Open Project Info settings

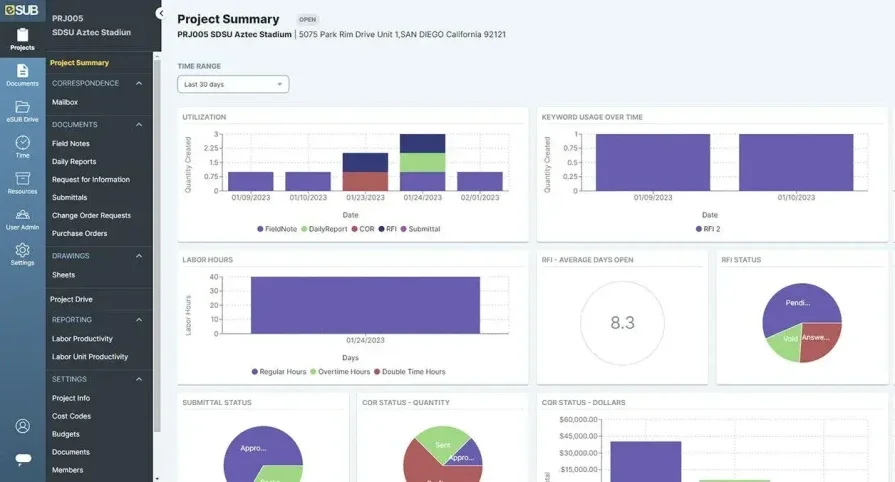pyautogui.click(x=71, y=398)
